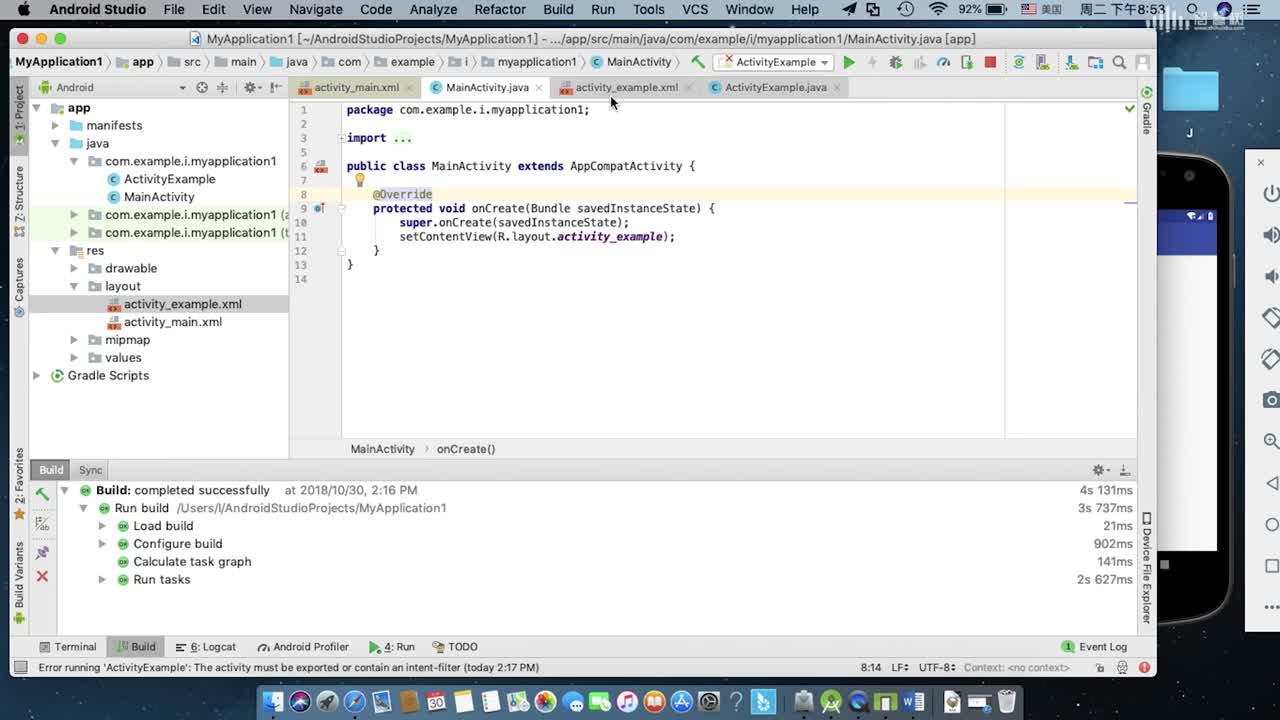Start the Debug app bug icon

[x=896, y=62]
